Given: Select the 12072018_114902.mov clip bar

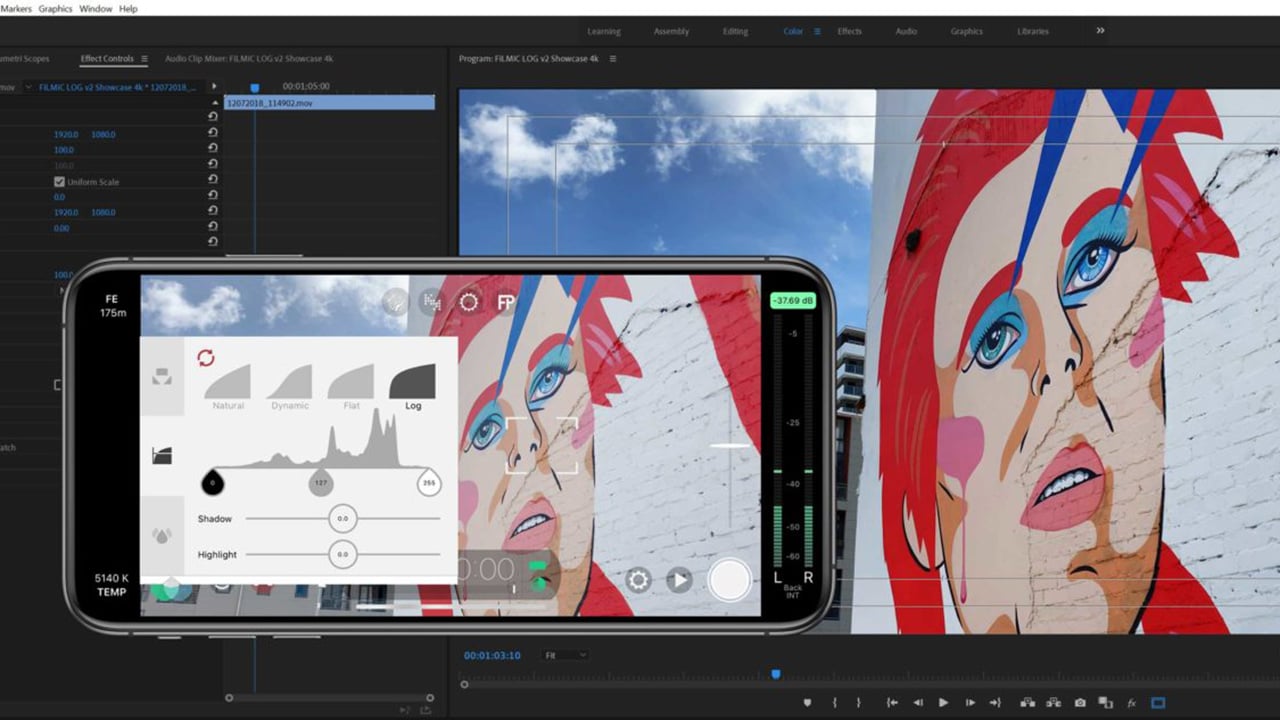Looking at the screenshot, I should 330,103.
